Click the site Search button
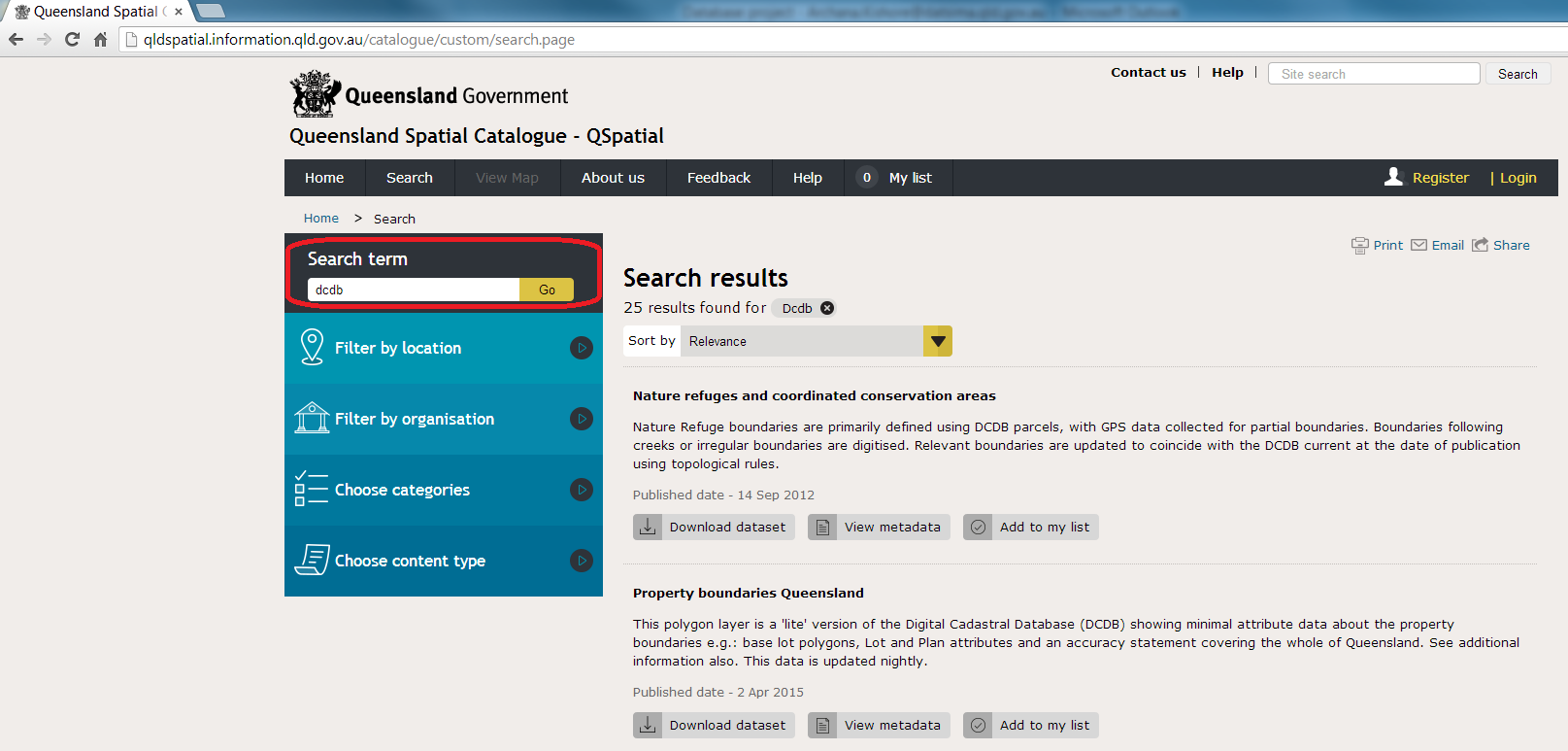 [x=1518, y=74]
